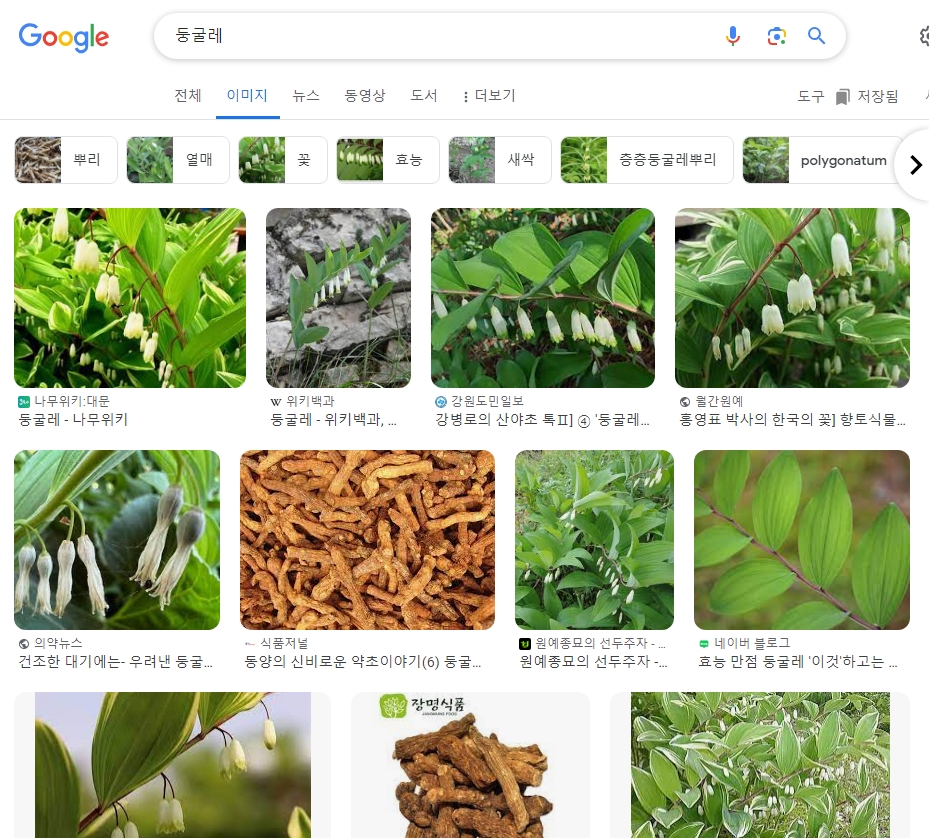Click the 네이버 블로그 green icon
Image resolution: width=929 pixels, height=838 pixels.
[x=704, y=642]
